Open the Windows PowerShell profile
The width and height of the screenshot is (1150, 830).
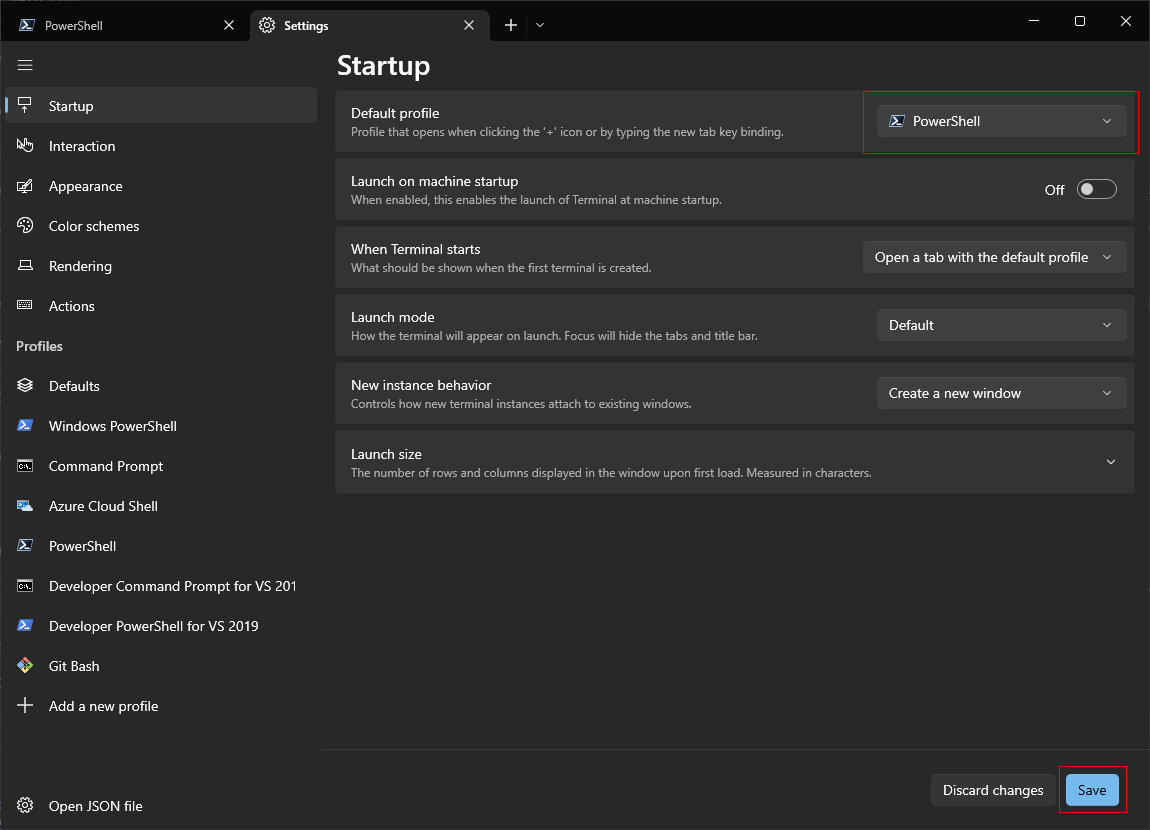(x=161, y=425)
